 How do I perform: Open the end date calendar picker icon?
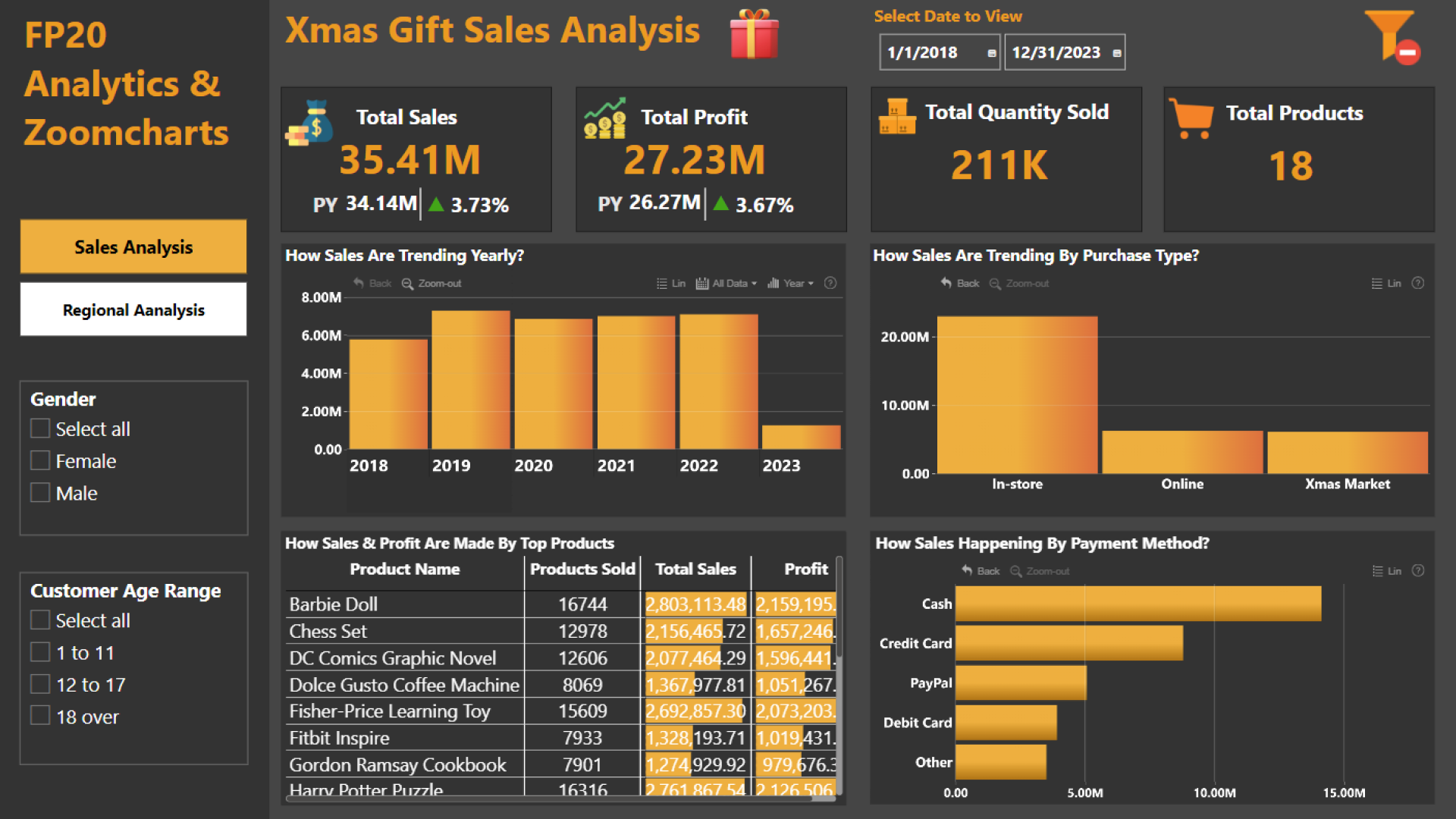[1117, 53]
